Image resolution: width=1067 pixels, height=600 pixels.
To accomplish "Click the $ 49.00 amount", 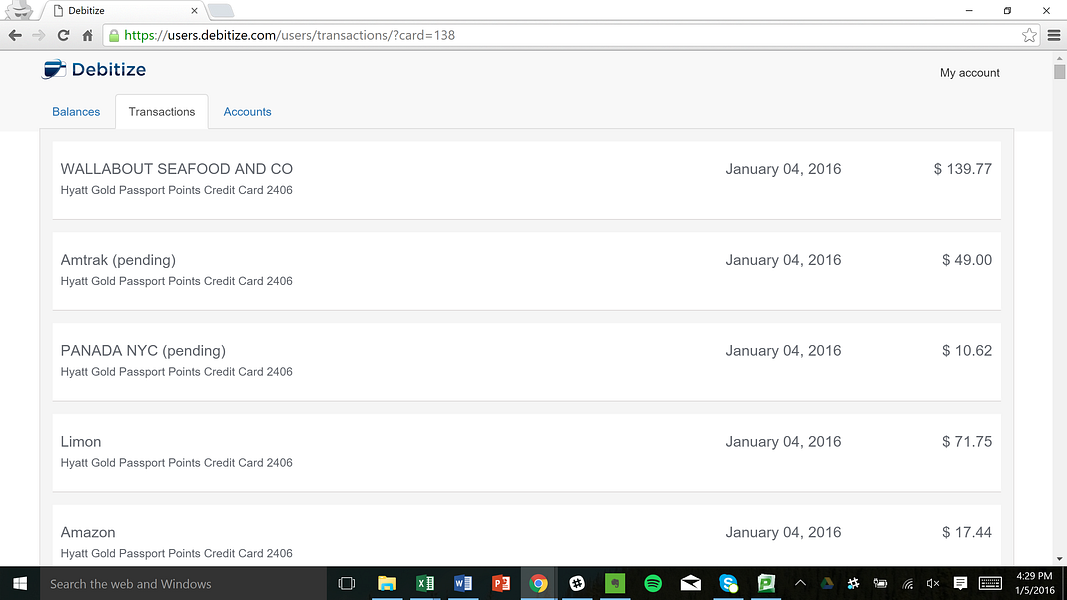I will coord(967,260).
